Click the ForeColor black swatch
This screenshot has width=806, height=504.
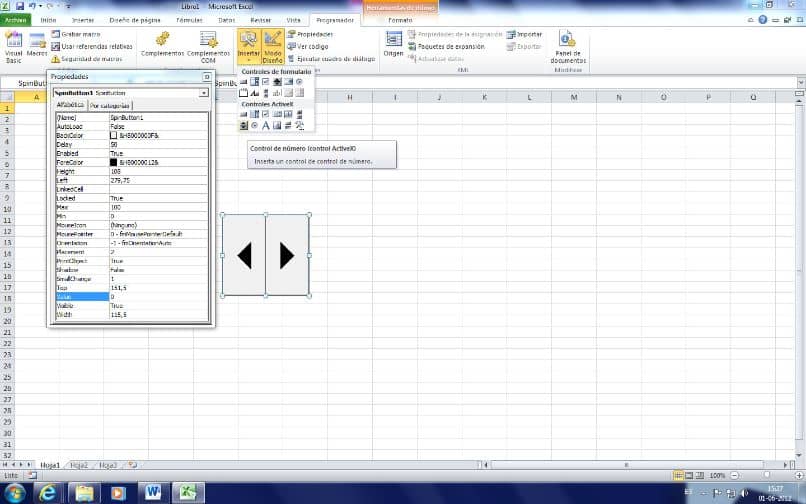pyautogui.click(x=114, y=163)
